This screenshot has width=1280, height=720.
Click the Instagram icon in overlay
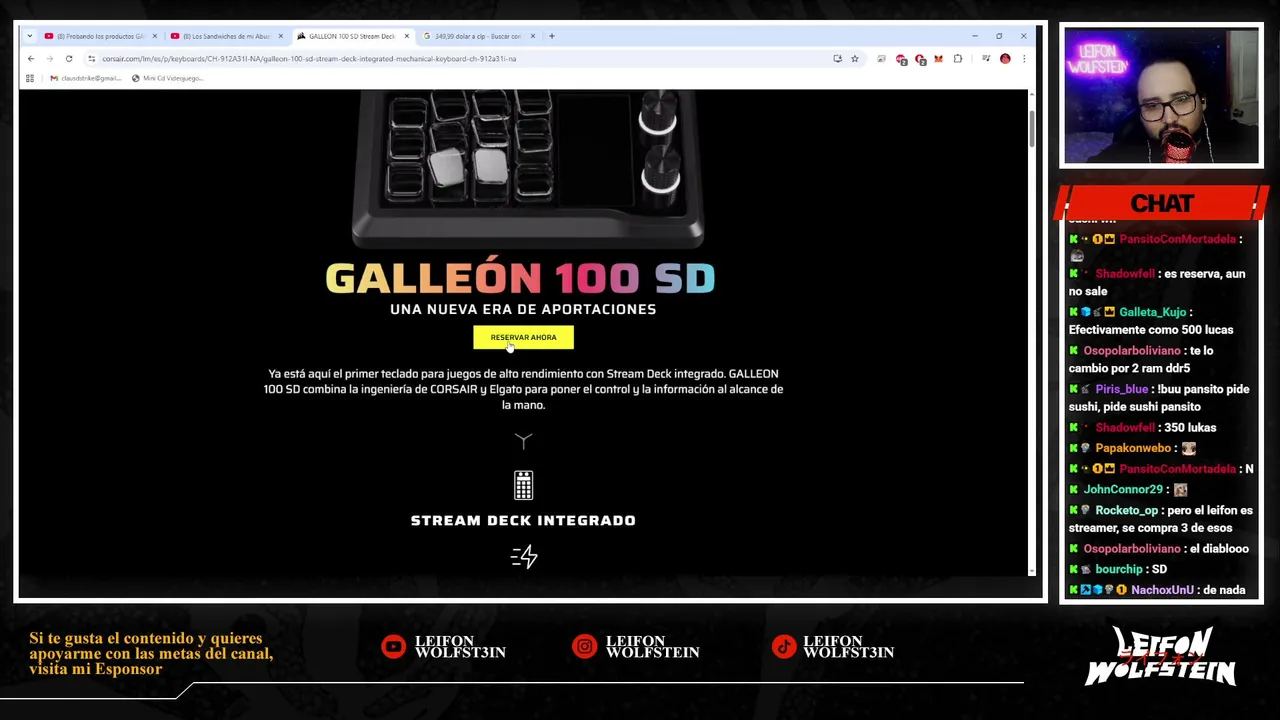click(x=584, y=647)
